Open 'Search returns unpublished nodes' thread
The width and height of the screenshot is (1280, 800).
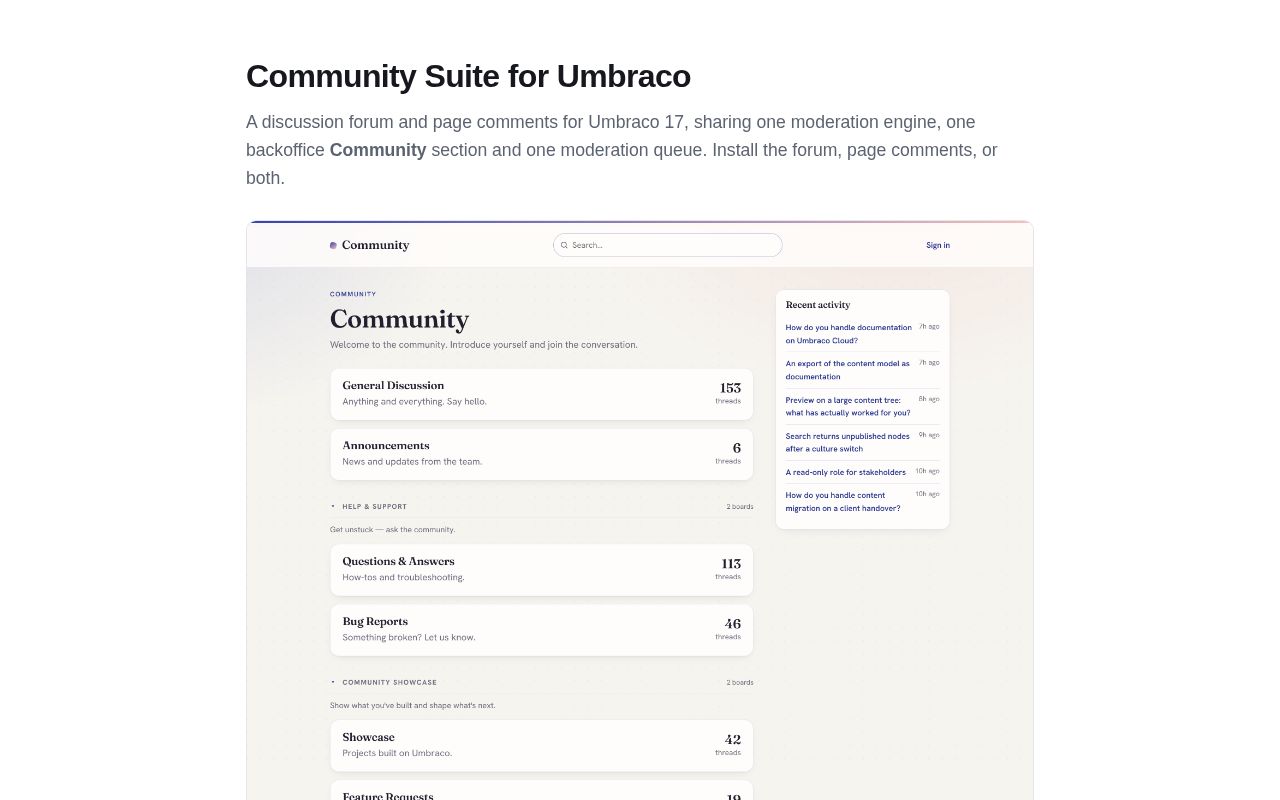(x=847, y=442)
